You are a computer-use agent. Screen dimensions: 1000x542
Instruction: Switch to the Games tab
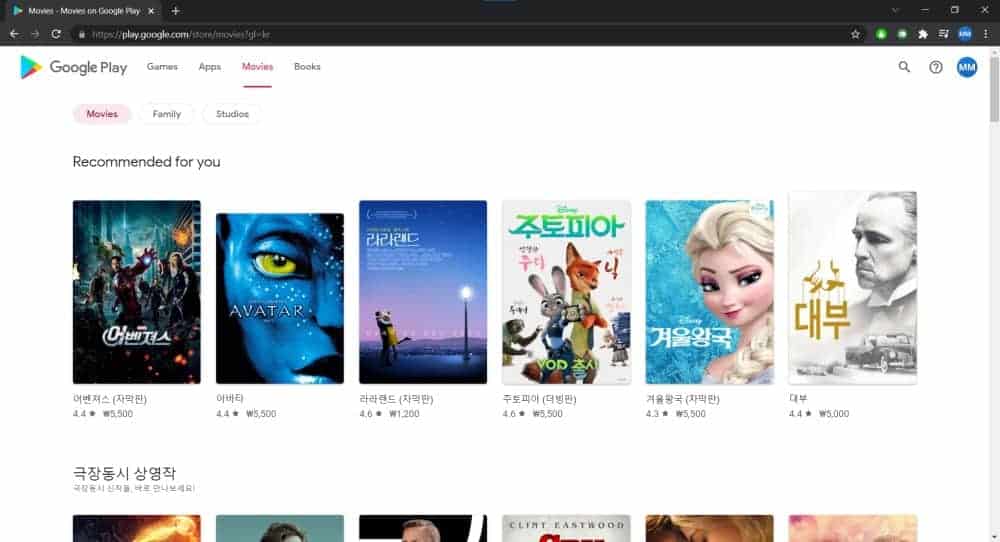pyautogui.click(x=162, y=66)
